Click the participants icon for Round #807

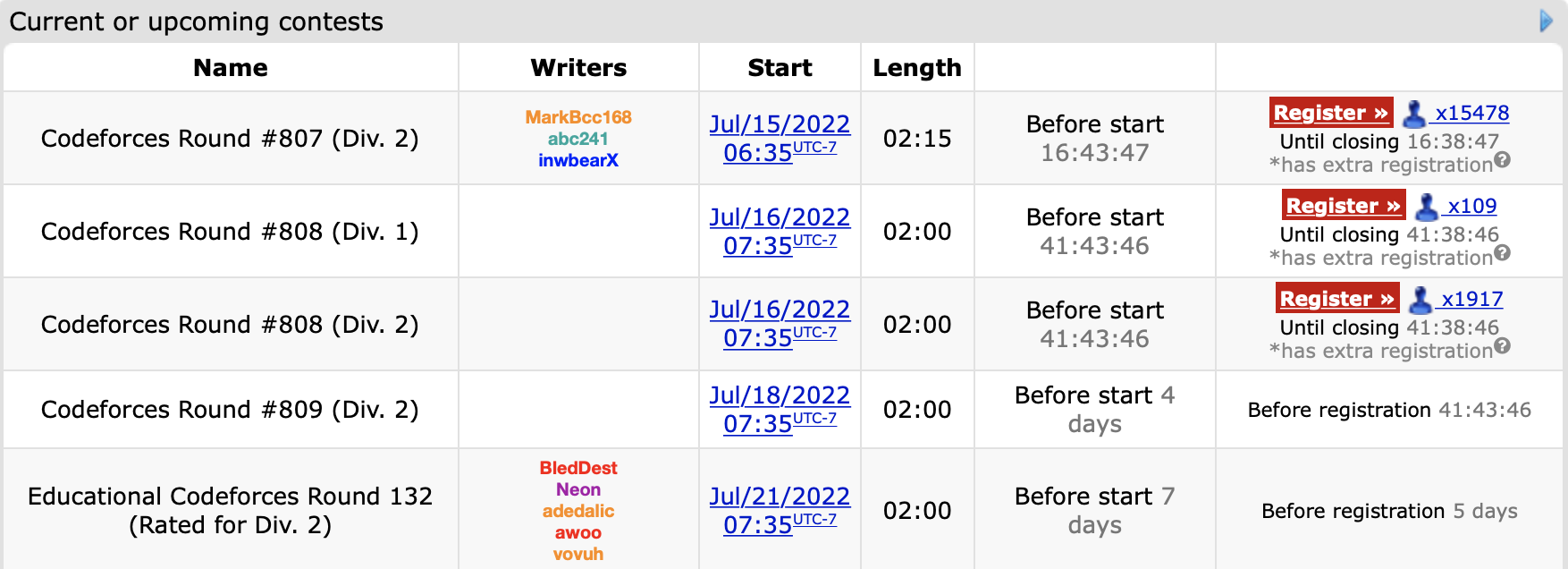[1414, 114]
